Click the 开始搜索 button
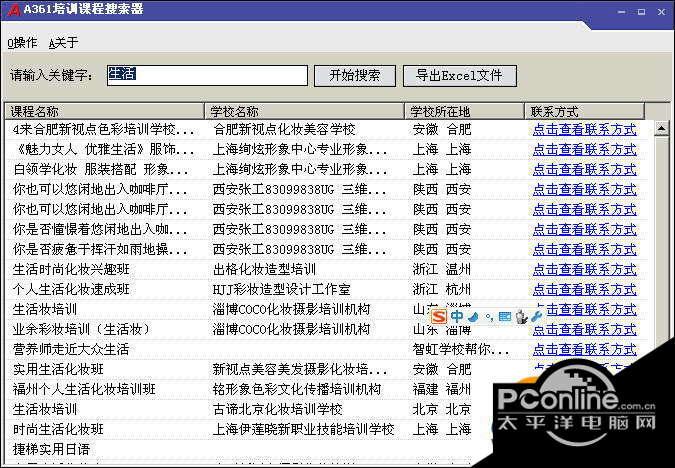The image size is (675, 468). (355, 76)
